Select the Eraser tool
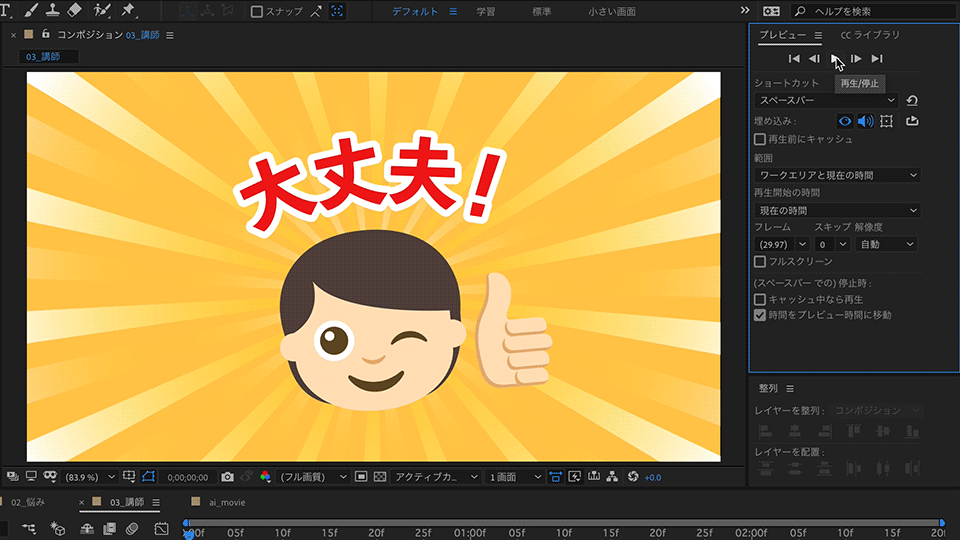960x540 pixels. click(x=74, y=10)
